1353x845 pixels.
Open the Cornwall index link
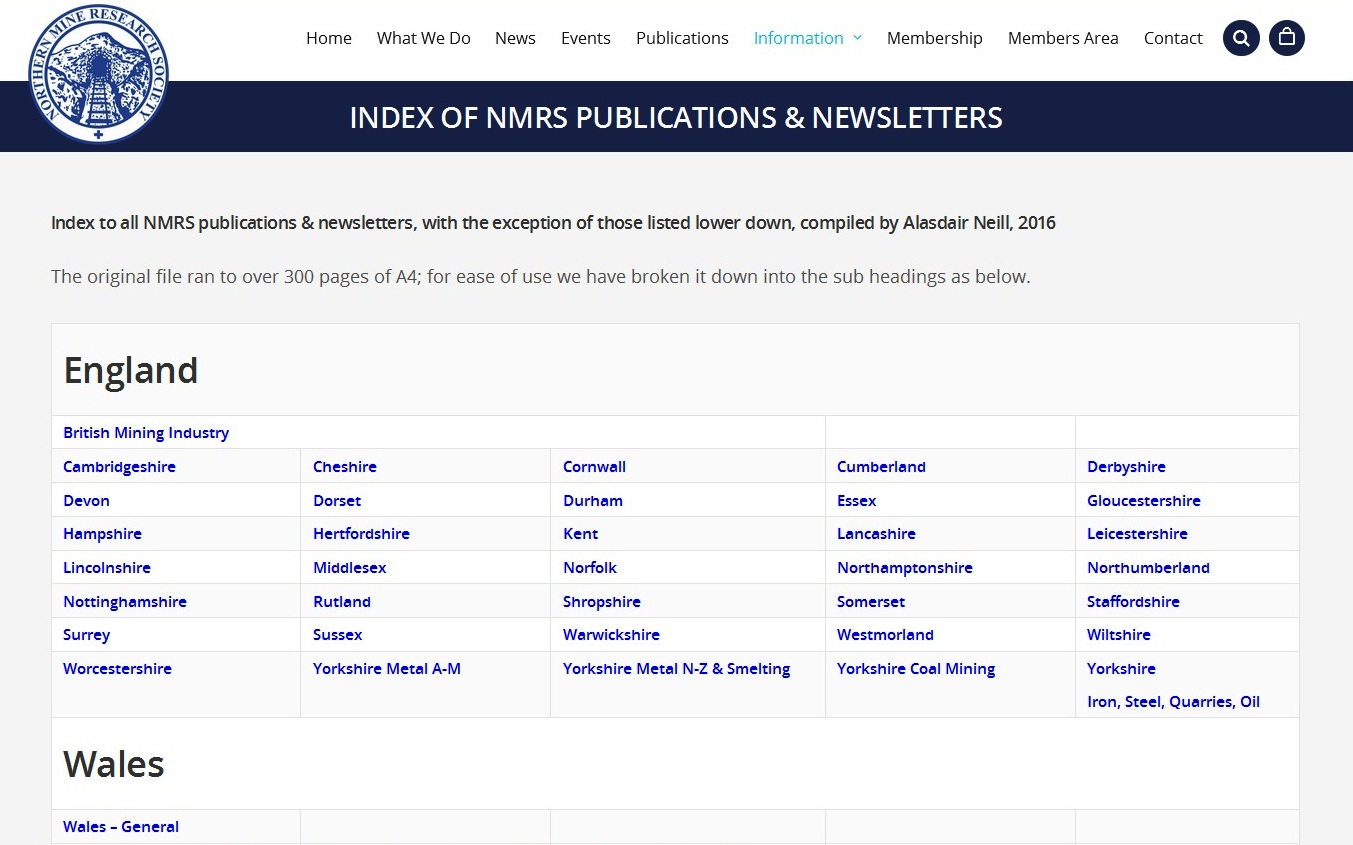pyautogui.click(x=594, y=467)
